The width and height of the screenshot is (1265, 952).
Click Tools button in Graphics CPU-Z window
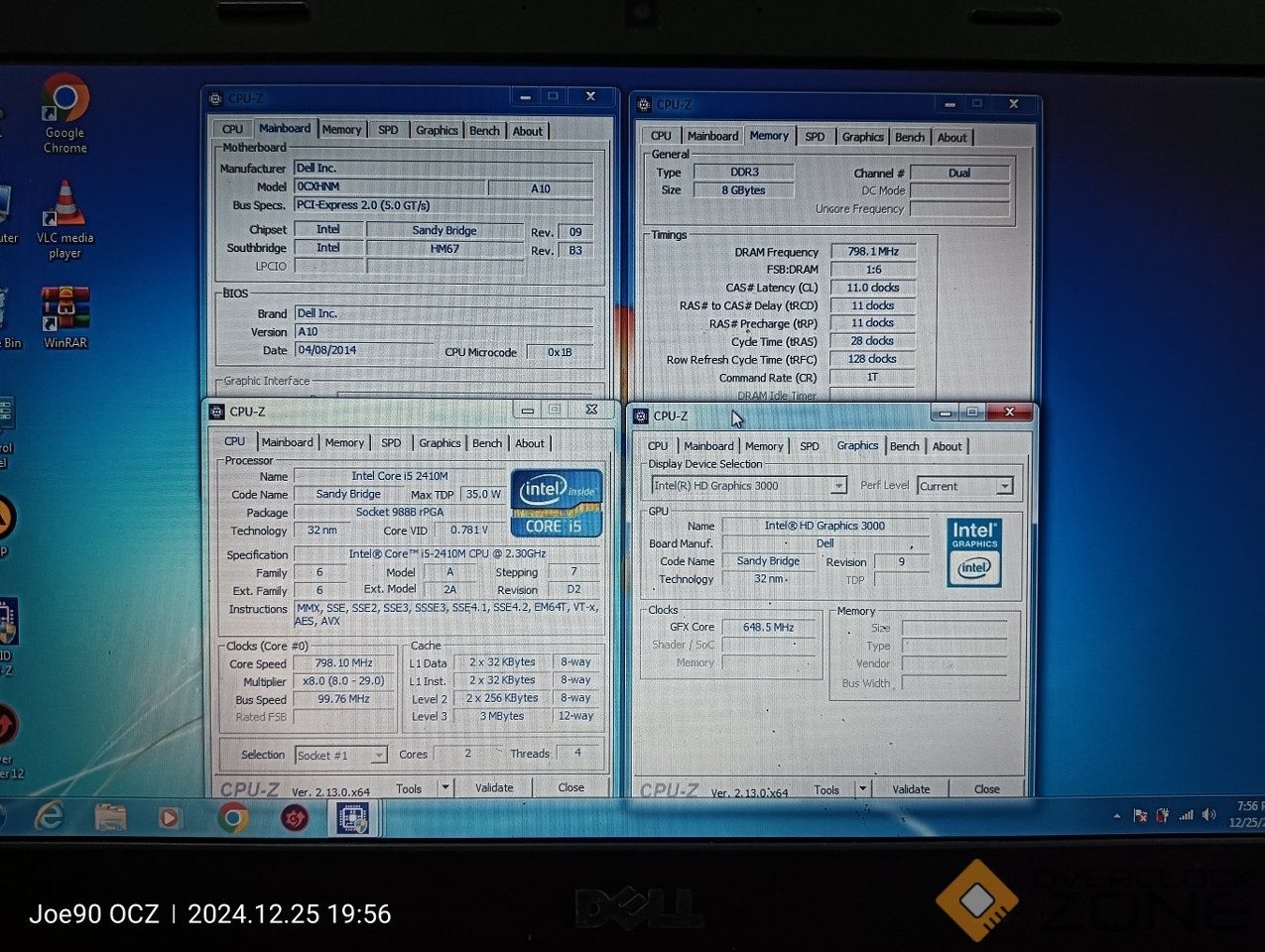826,790
